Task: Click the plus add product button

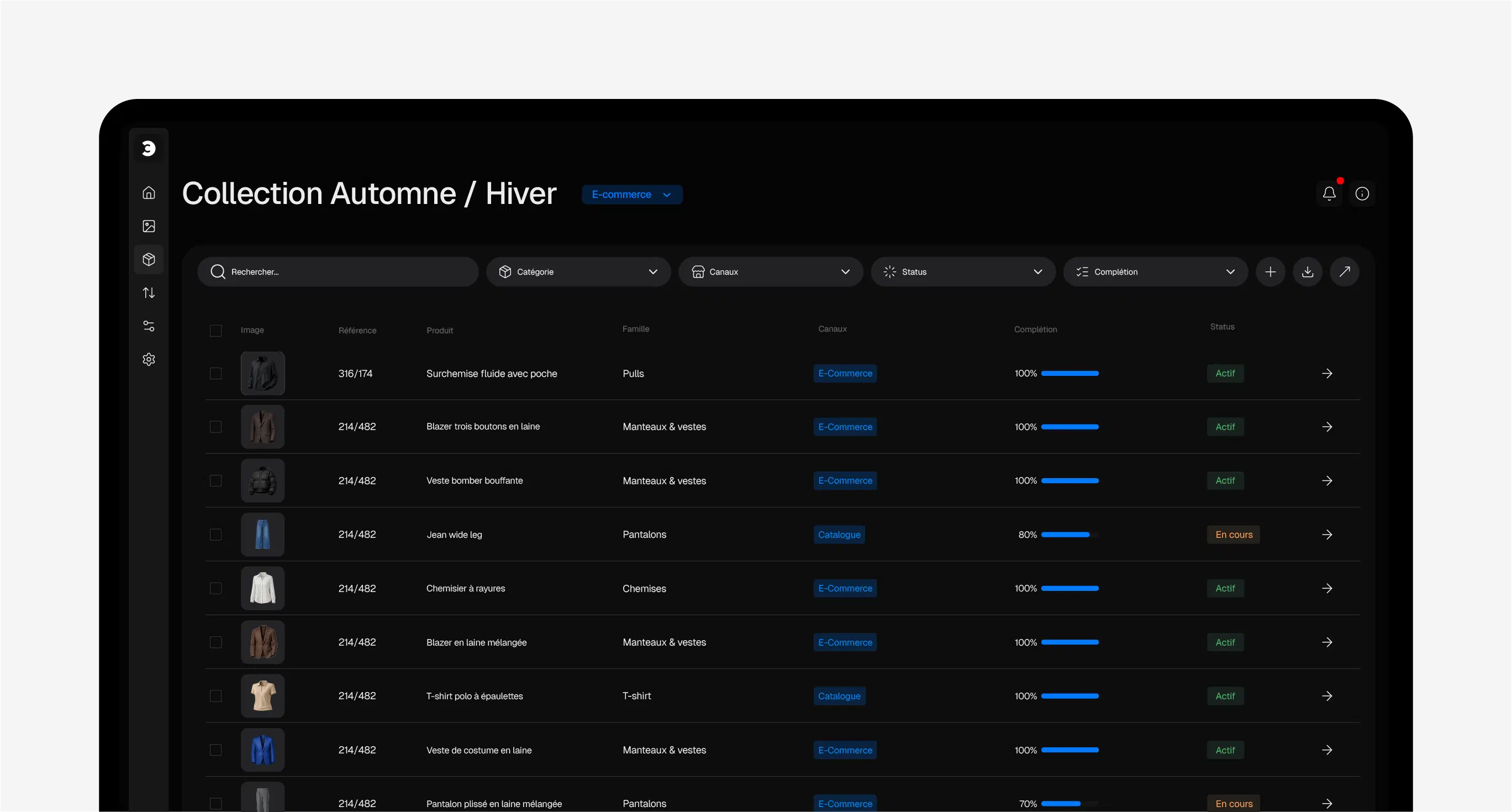Action: click(x=1270, y=272)
